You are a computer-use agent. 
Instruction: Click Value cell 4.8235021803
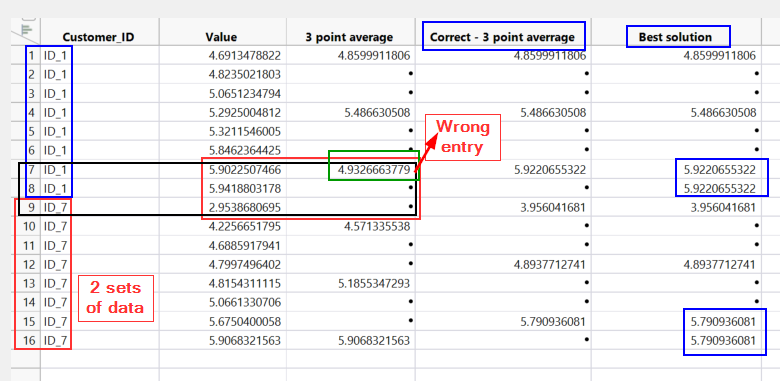(x=245, y=75)
